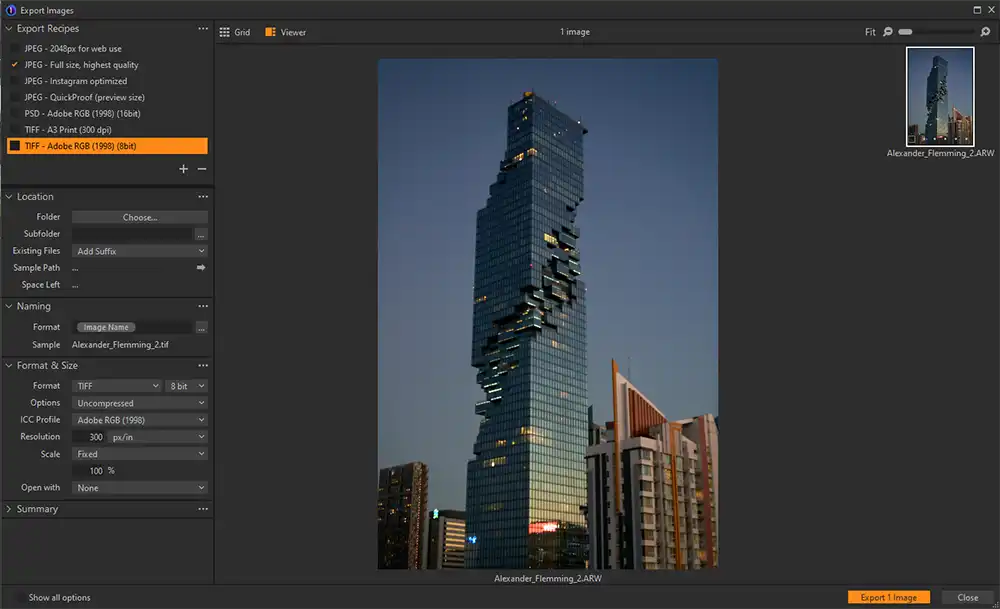This screenshot has width=1000, height=609.
Task: Open the Existing Files Add Suffix dropdown
Action: pos(139,250)
